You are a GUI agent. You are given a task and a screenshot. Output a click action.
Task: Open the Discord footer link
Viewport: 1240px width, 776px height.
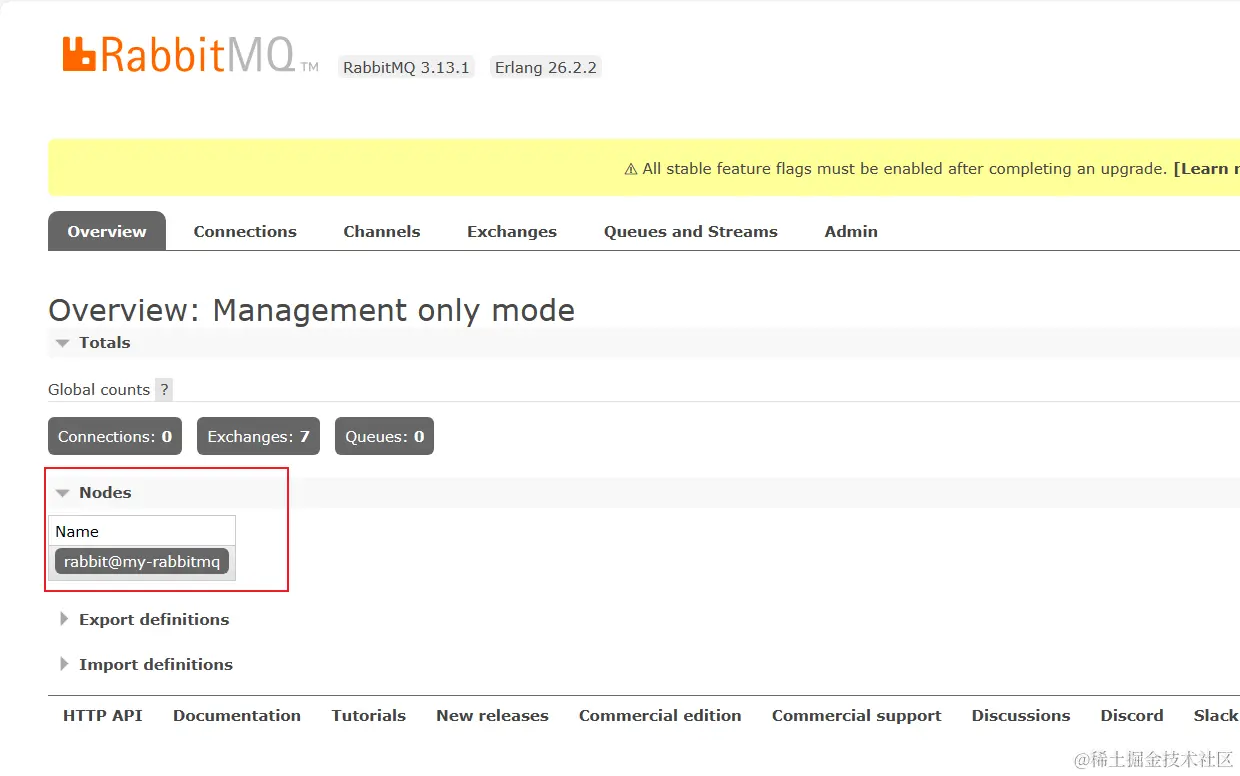coord(1132,715)
